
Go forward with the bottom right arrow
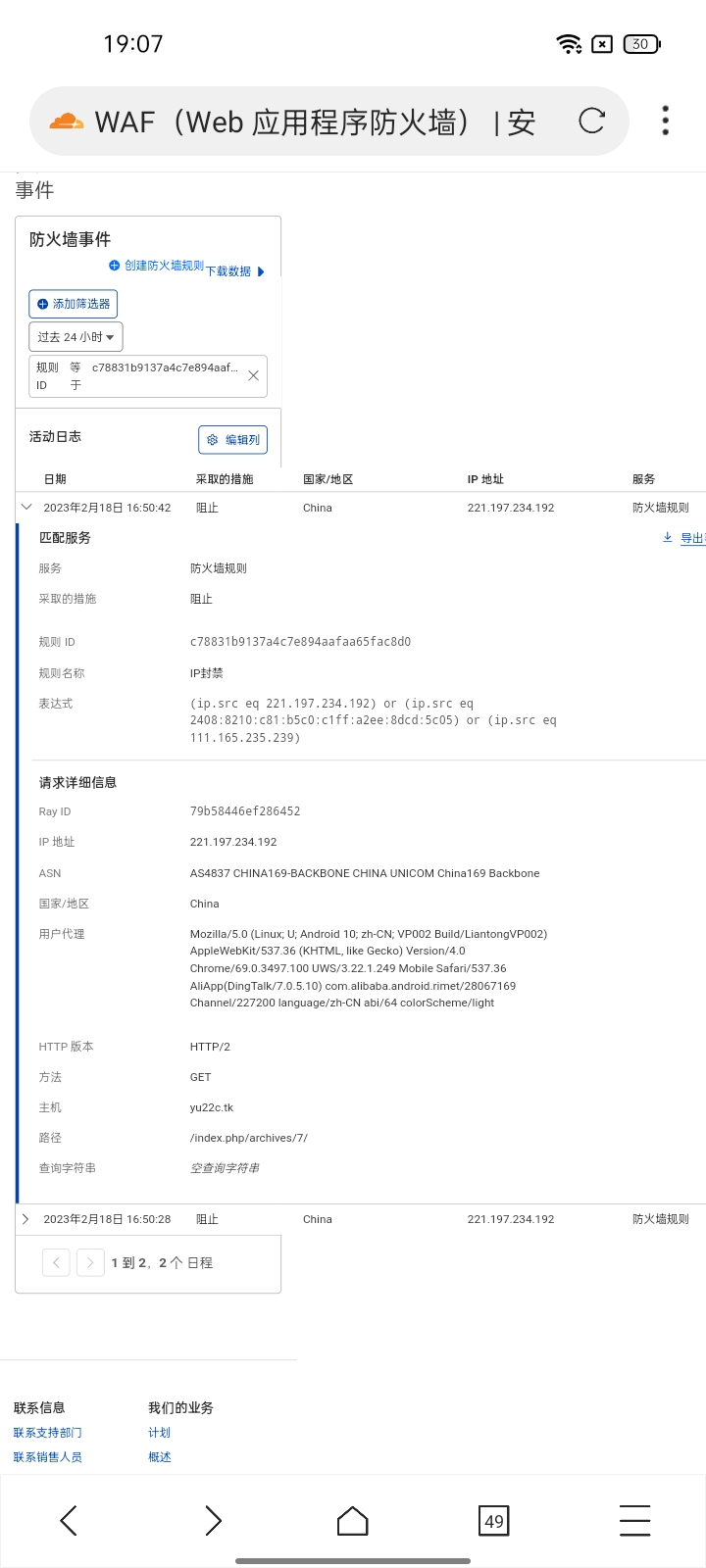[213, 1521]
